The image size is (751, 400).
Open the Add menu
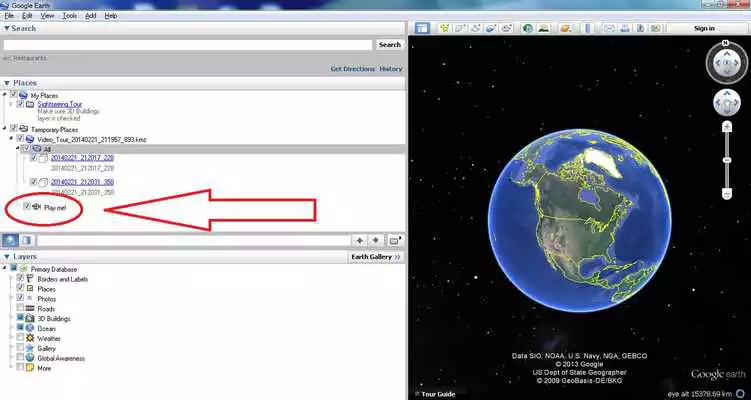click(91, 16)
